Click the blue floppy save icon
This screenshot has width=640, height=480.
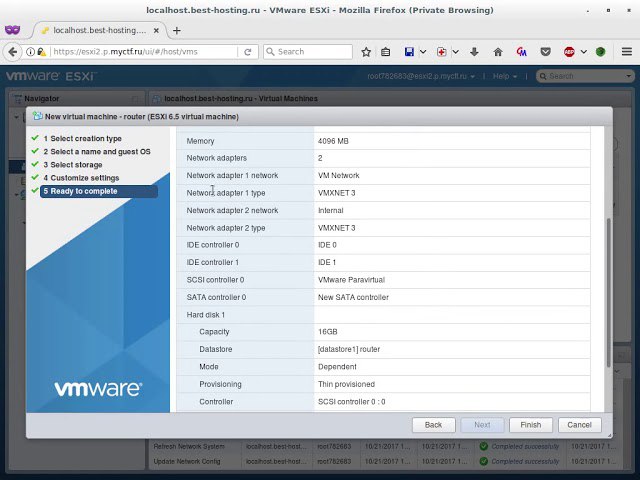click(409, 52)
